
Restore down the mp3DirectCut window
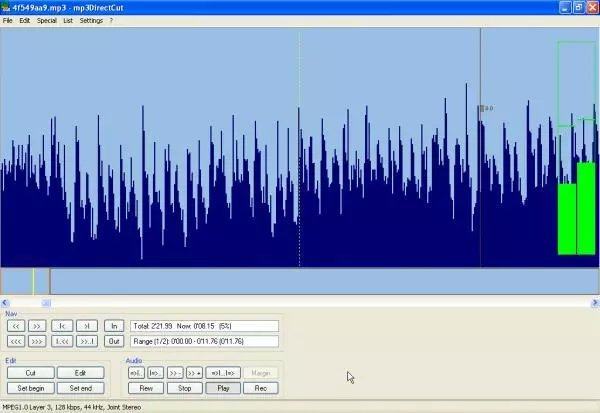tap(579, 7)
